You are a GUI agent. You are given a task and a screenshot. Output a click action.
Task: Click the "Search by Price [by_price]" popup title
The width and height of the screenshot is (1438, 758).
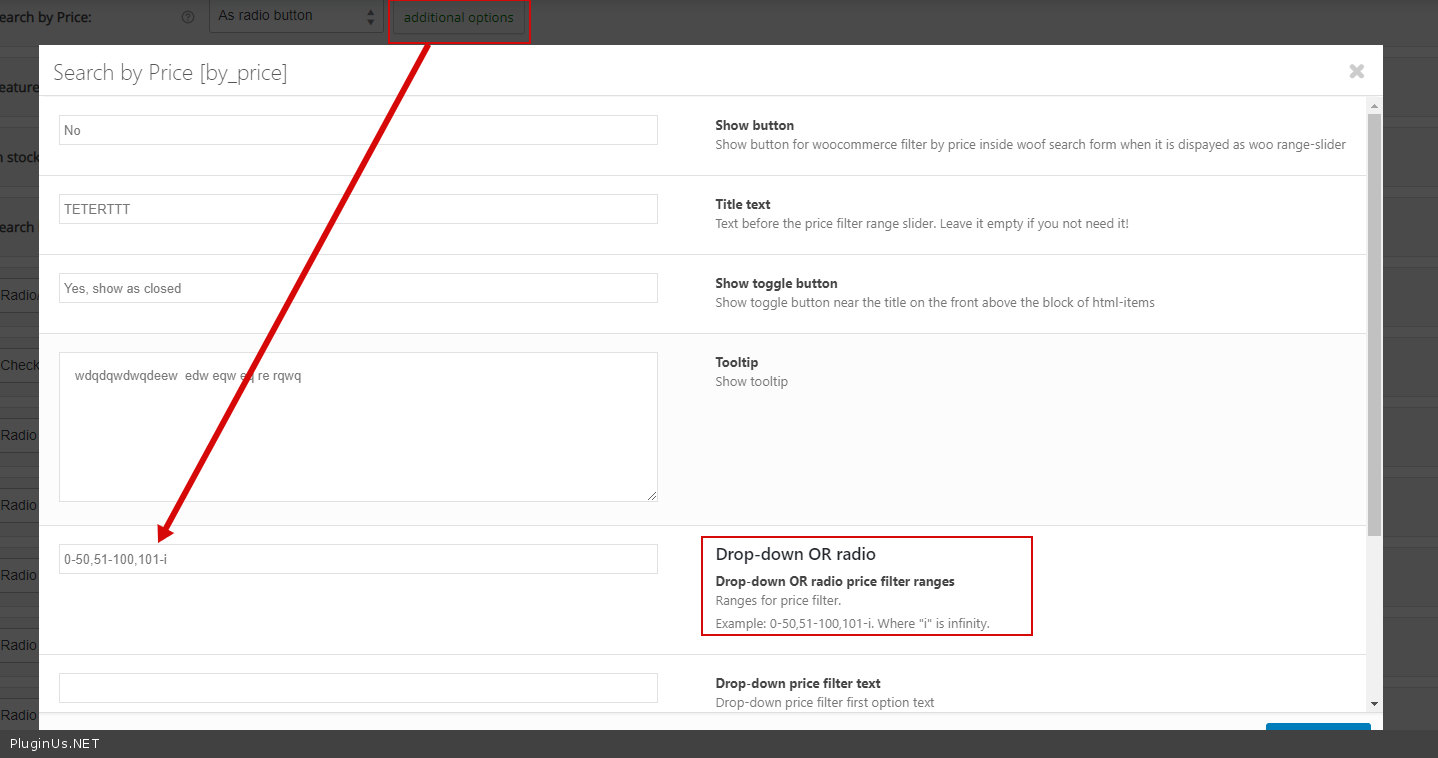(x=170, y=72)
